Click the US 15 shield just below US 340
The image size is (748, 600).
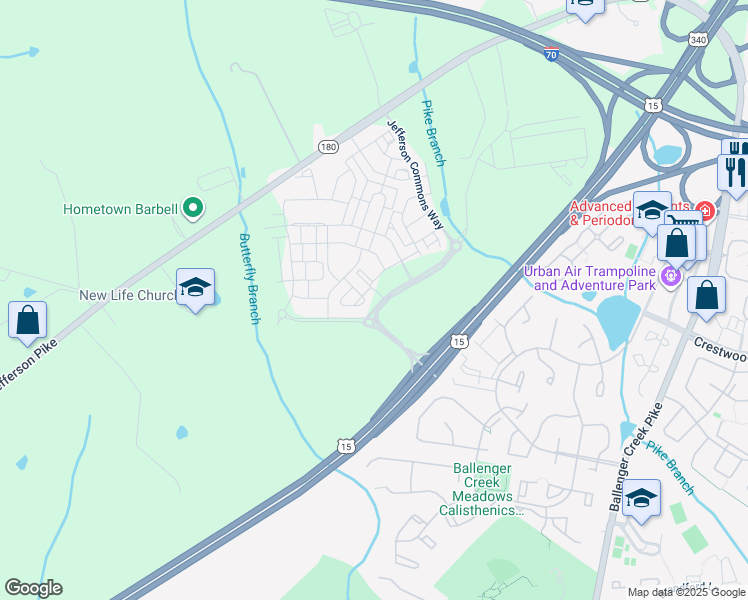tap(653, 105)
